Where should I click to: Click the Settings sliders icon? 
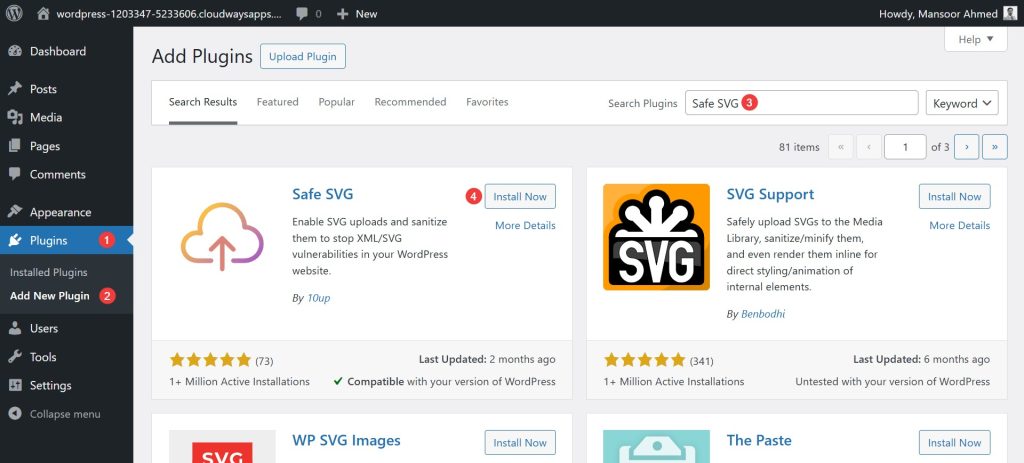click(15, 385)
